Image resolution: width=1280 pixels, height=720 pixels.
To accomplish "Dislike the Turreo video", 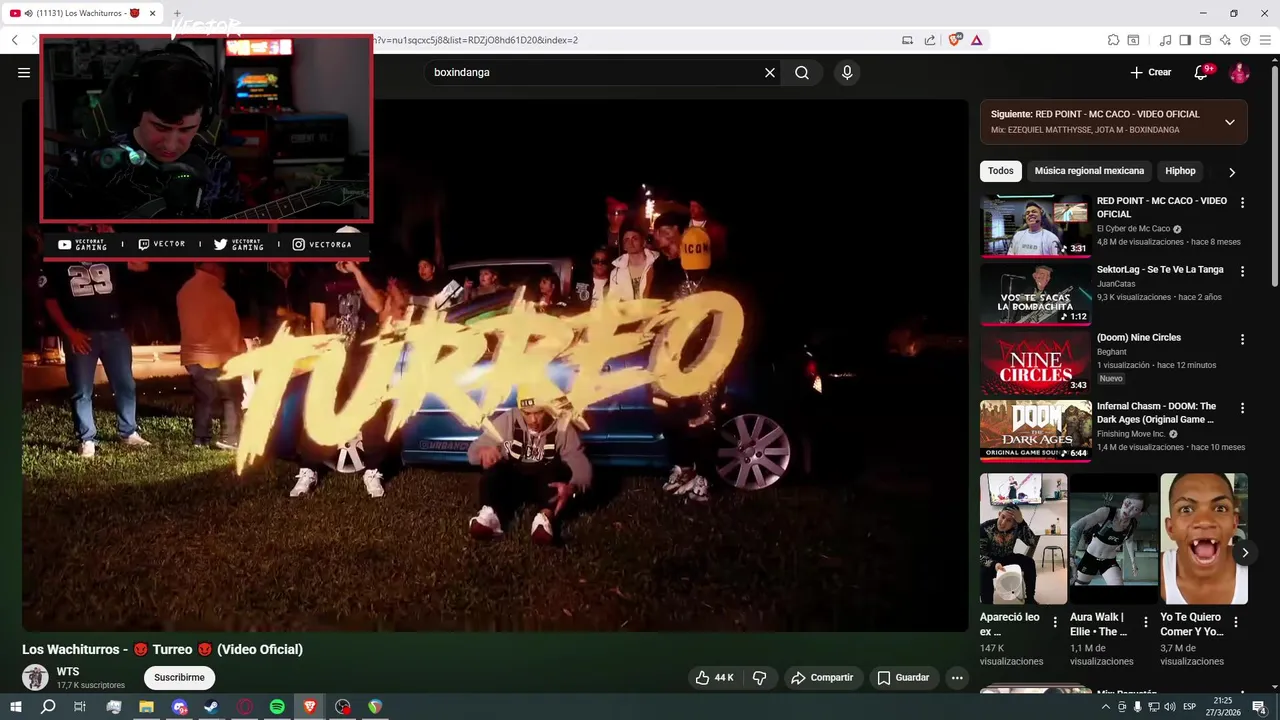I will point(760,677).
